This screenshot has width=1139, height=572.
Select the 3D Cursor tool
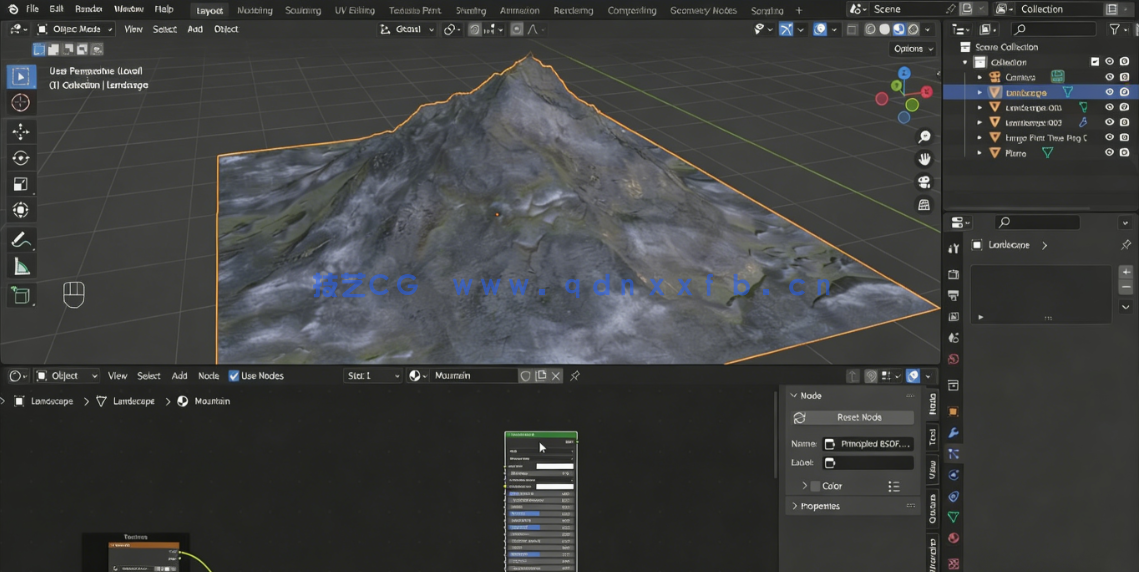pyautogui.click(x=21, y=103)
